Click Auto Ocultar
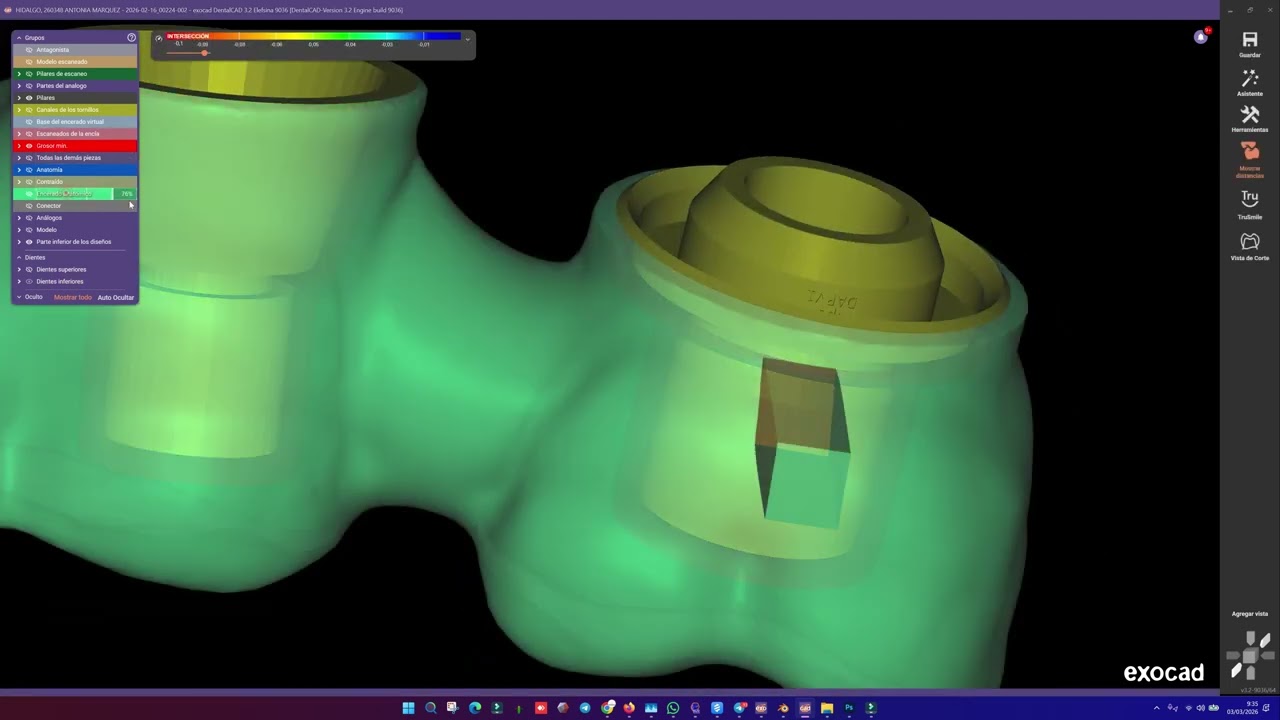1280x720 pixels. tap(116, 297)
